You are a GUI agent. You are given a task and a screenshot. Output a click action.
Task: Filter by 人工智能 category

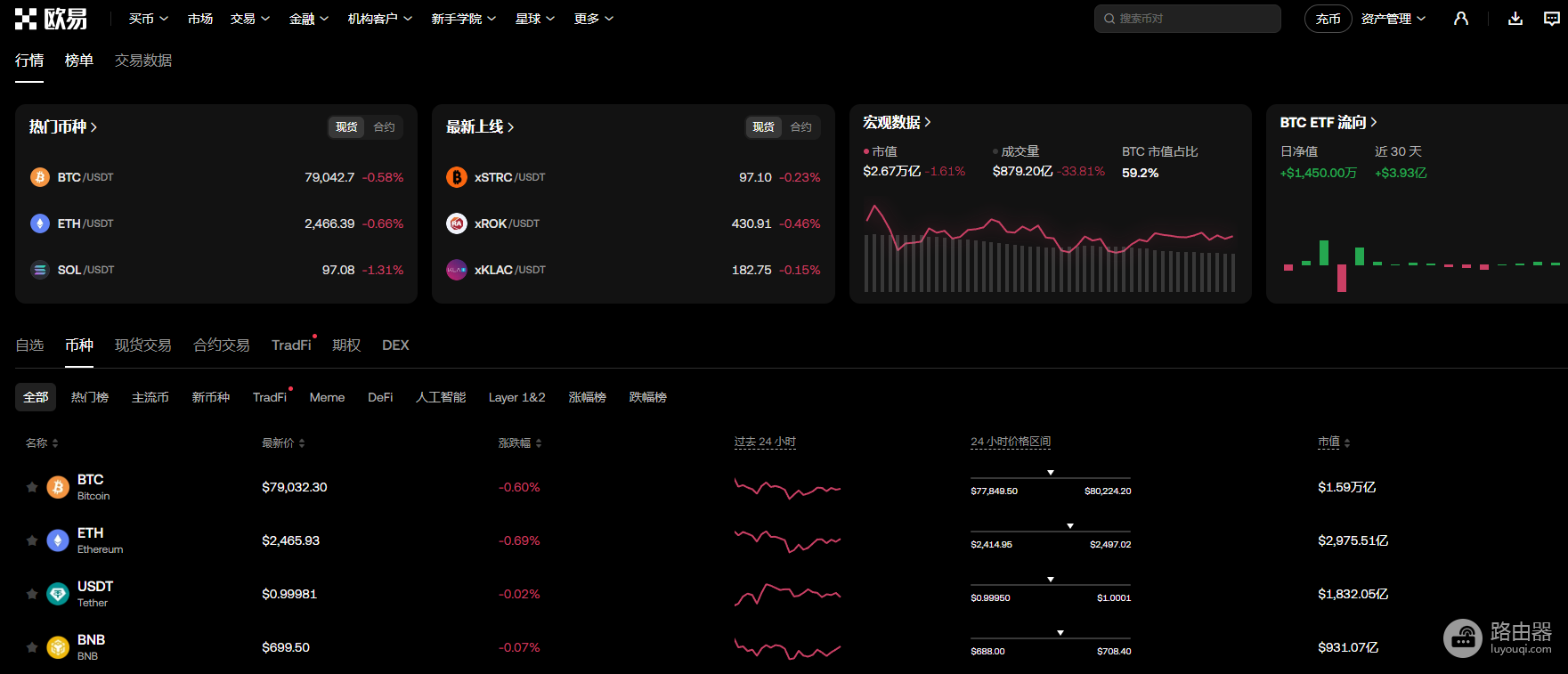coord(441,397)
